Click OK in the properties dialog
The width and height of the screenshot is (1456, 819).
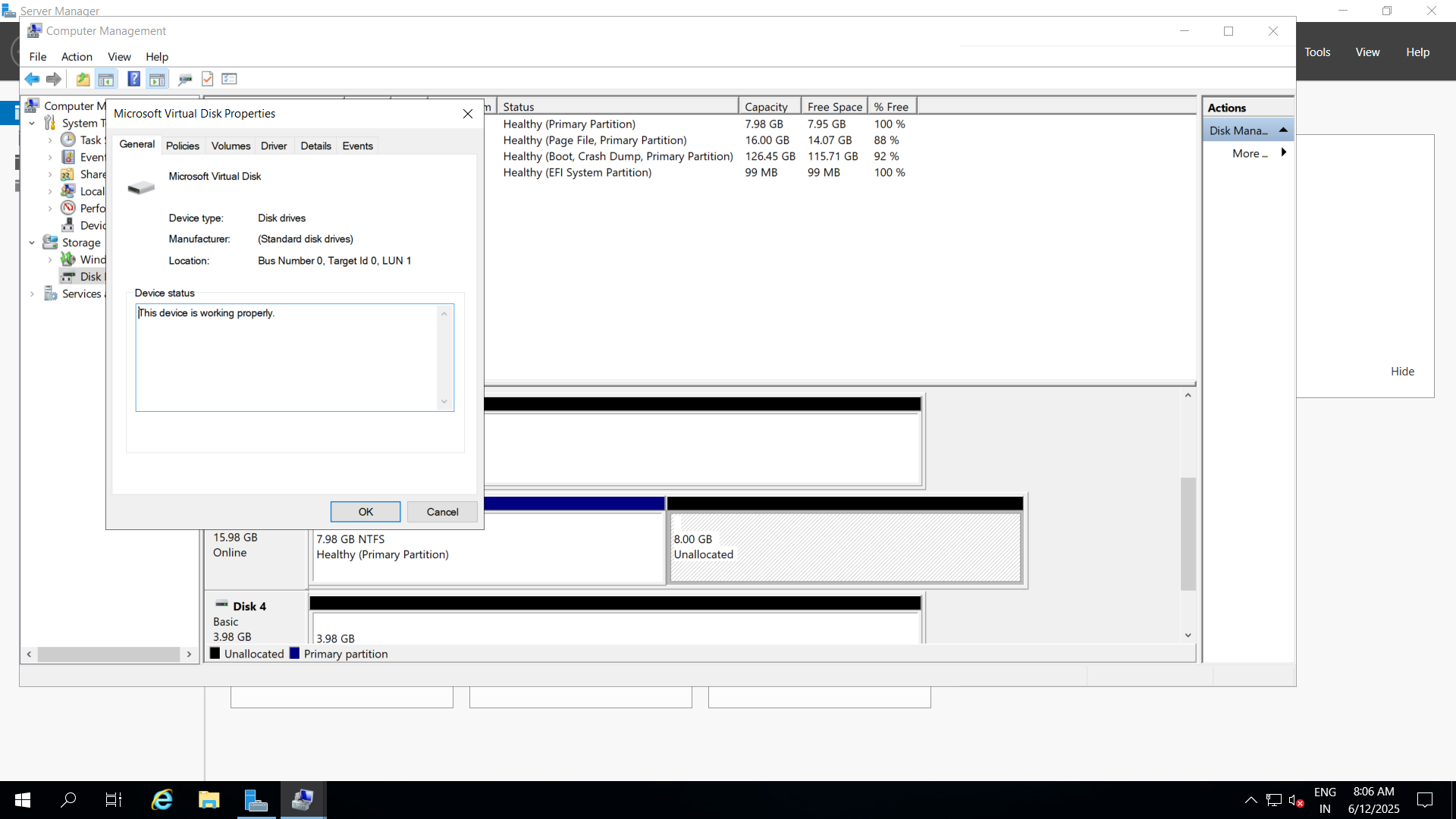(366, 512)
